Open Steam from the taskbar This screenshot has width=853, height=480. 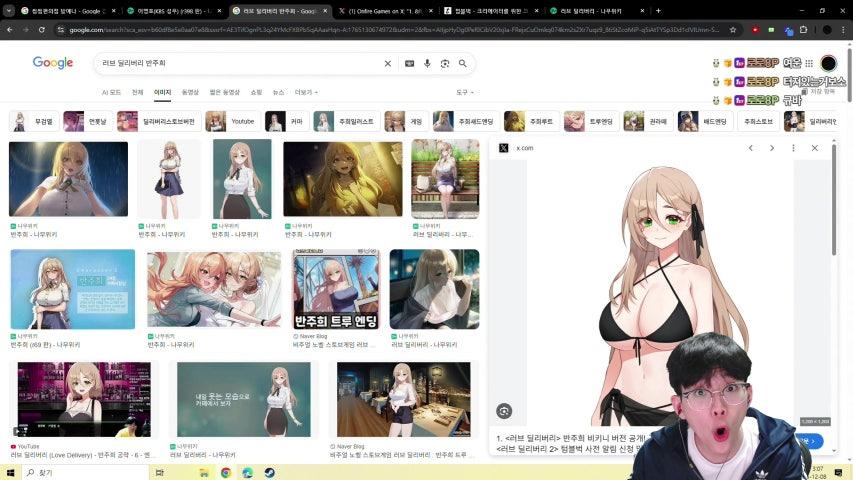[x=270, y=472]
